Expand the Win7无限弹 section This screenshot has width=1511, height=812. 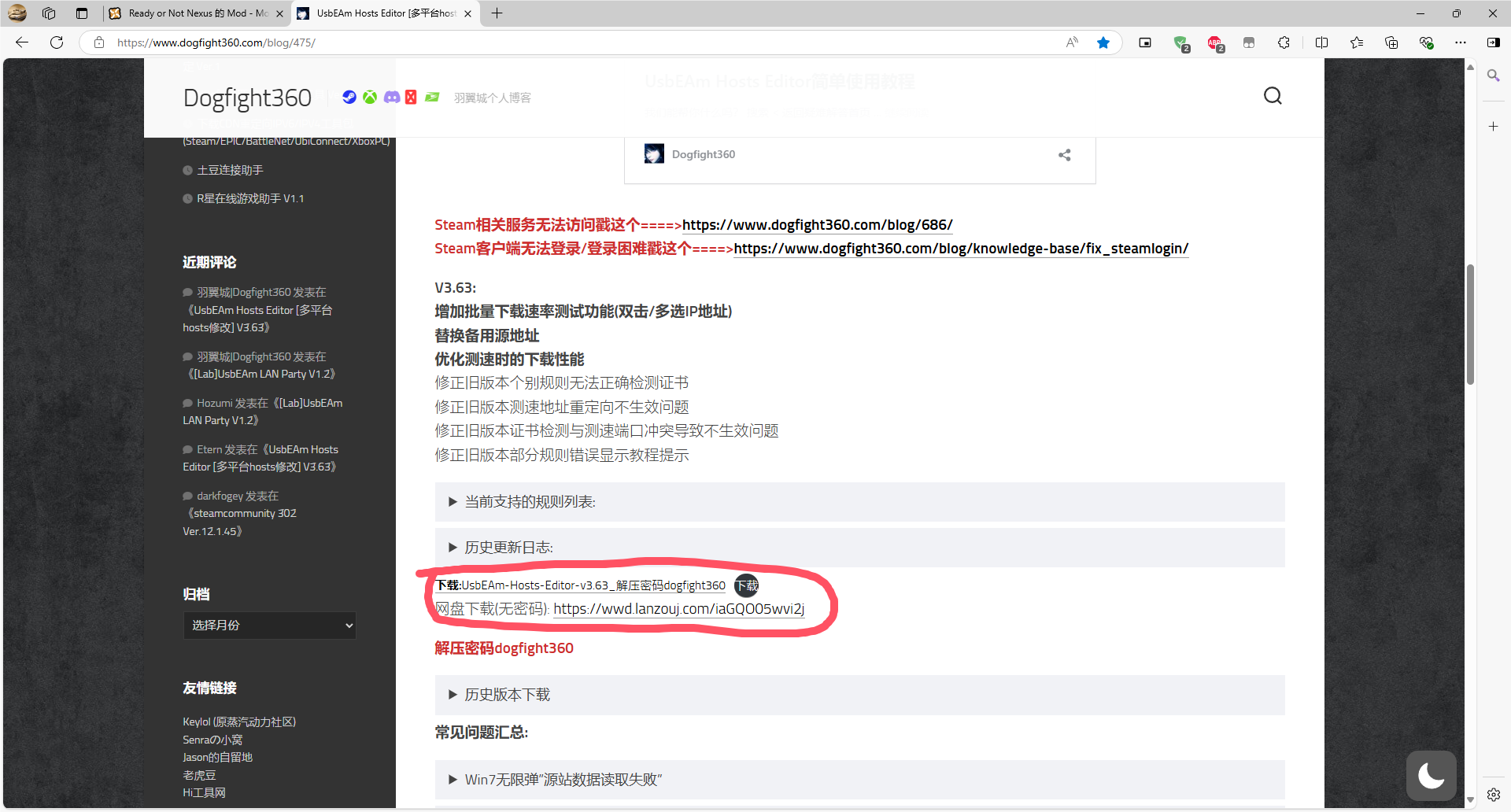859,780
